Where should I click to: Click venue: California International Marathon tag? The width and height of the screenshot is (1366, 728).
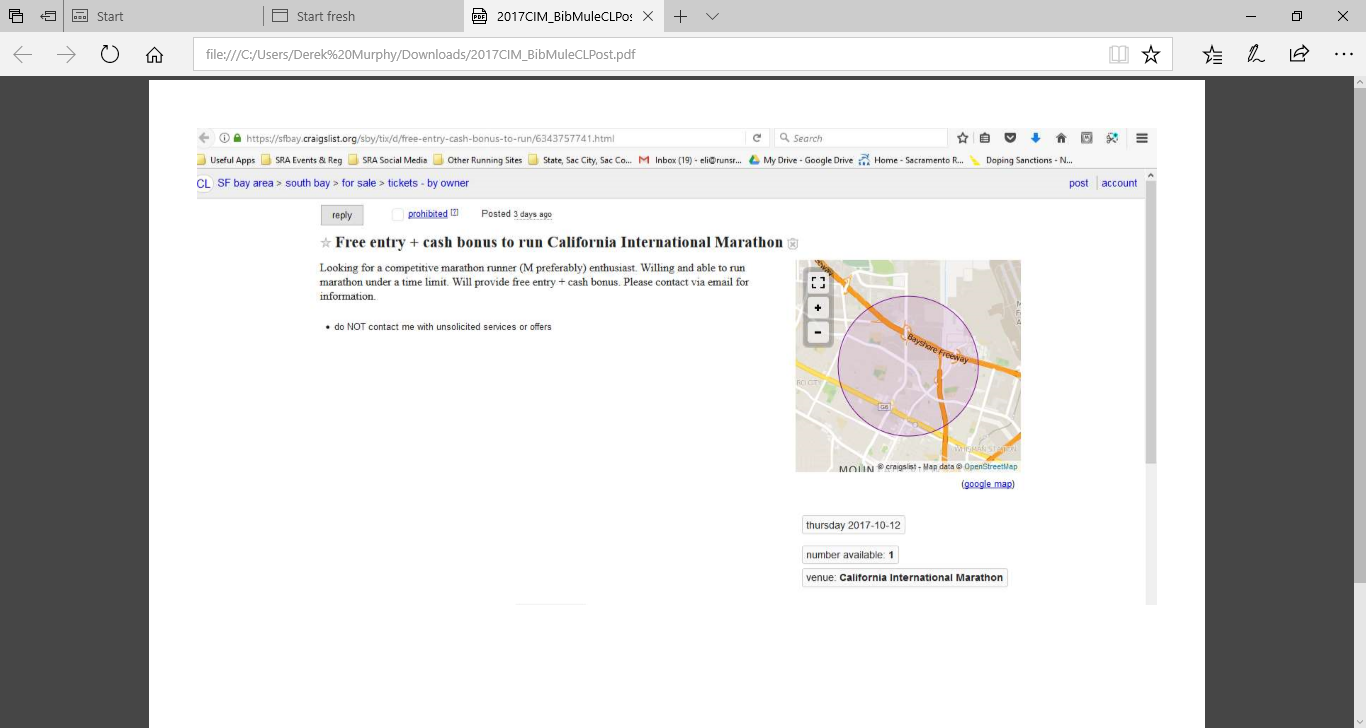(905, 577)
